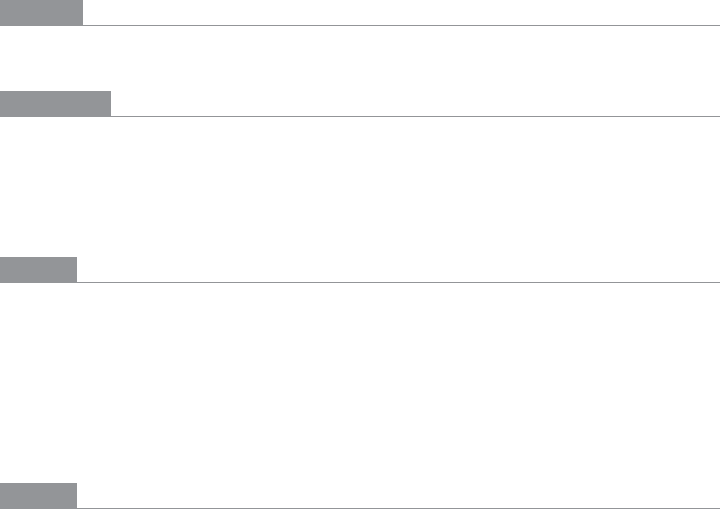Screen dimensions: 720x509
Task: Click the divider line beside the third gray block
Action: (398, 282)
